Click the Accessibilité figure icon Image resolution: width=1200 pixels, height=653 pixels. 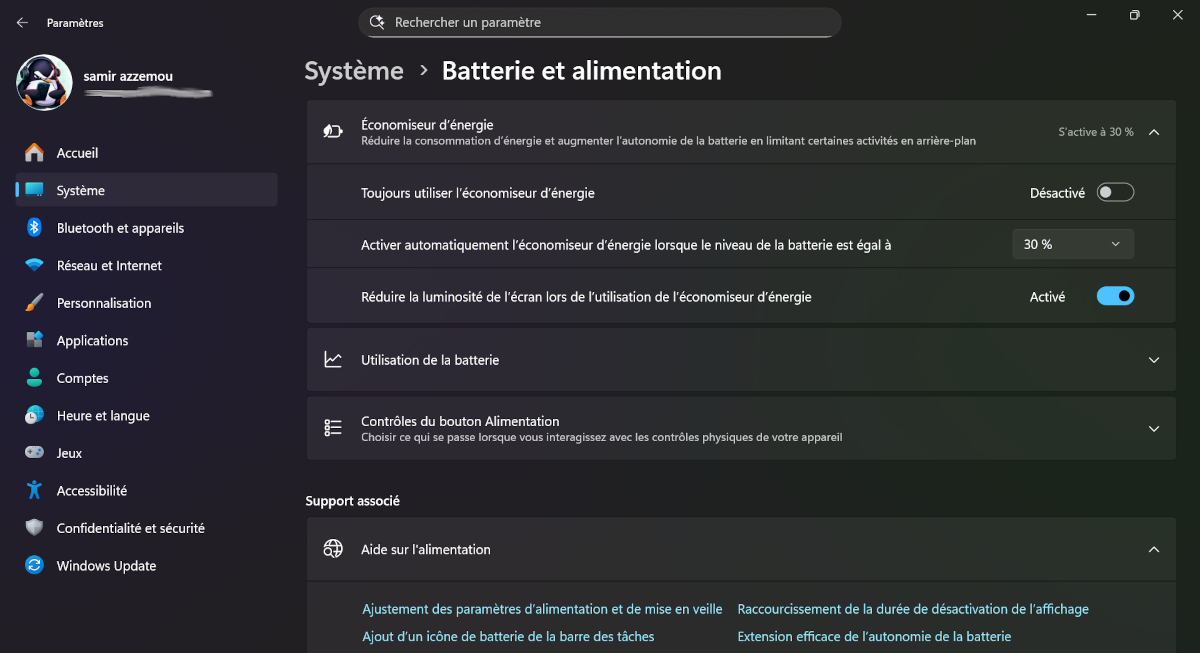[35, 491]
